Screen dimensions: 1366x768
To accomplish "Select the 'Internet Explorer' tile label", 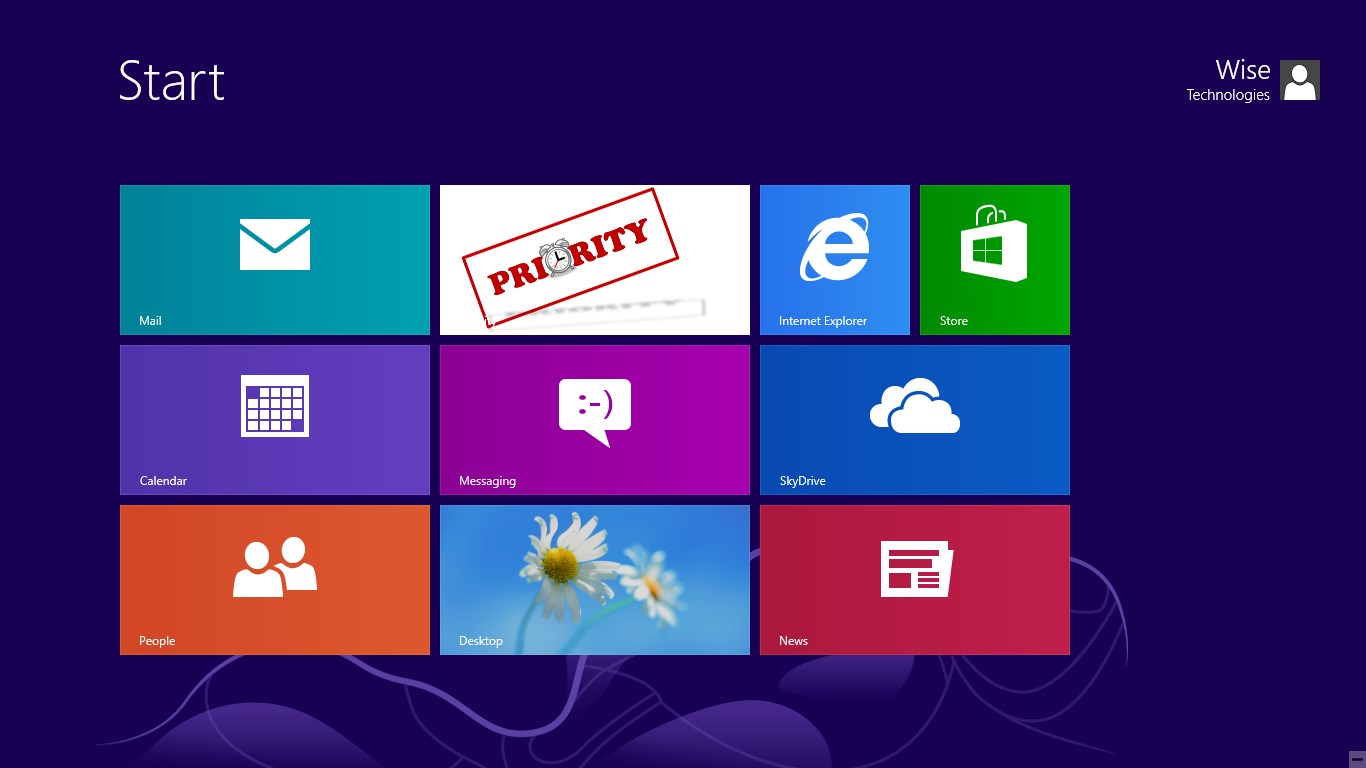I will click(823, 321).
